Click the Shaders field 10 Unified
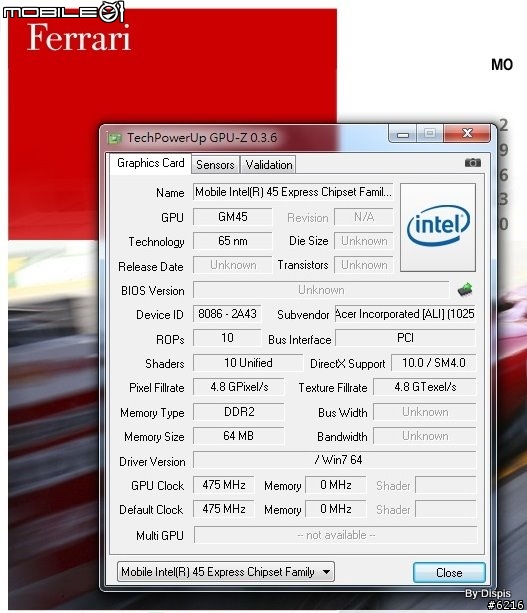This screenshot has width=527, height=613. pos(248,363)
